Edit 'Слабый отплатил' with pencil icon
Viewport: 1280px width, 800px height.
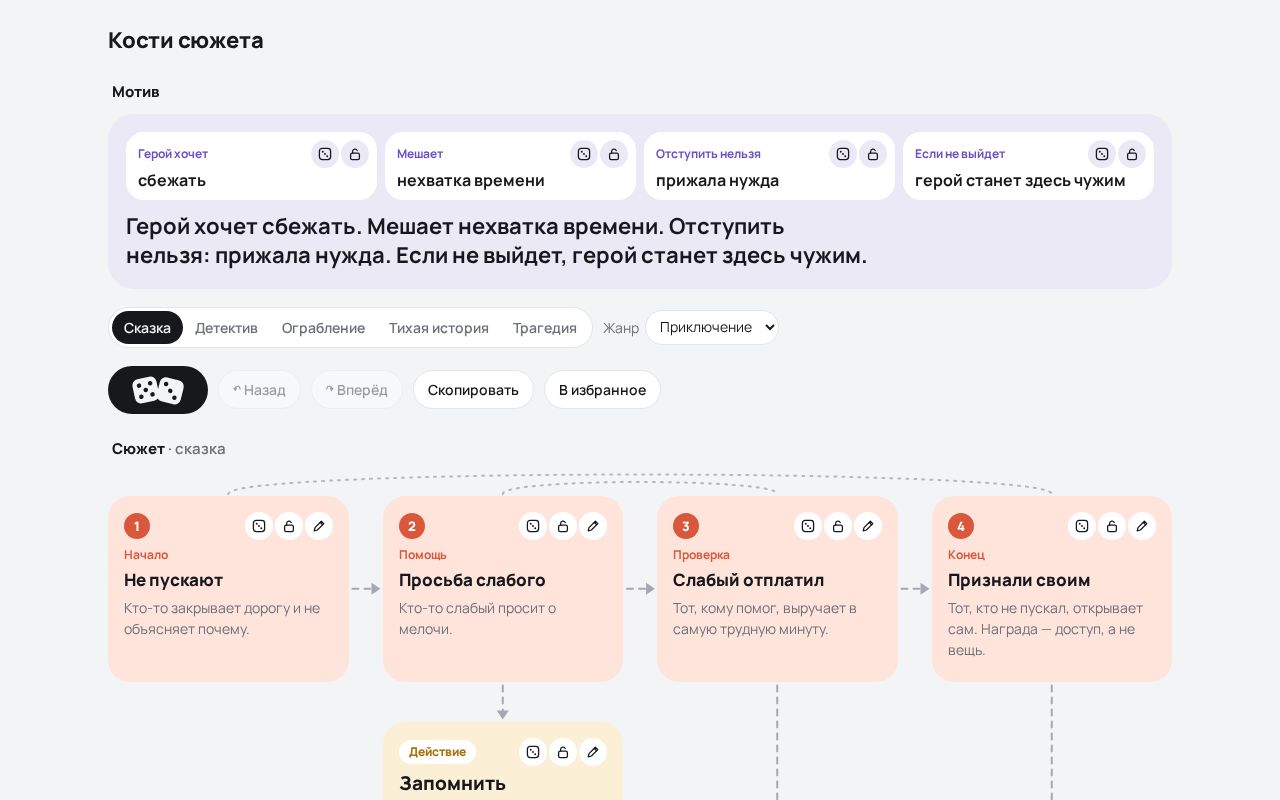click(868, 526)
